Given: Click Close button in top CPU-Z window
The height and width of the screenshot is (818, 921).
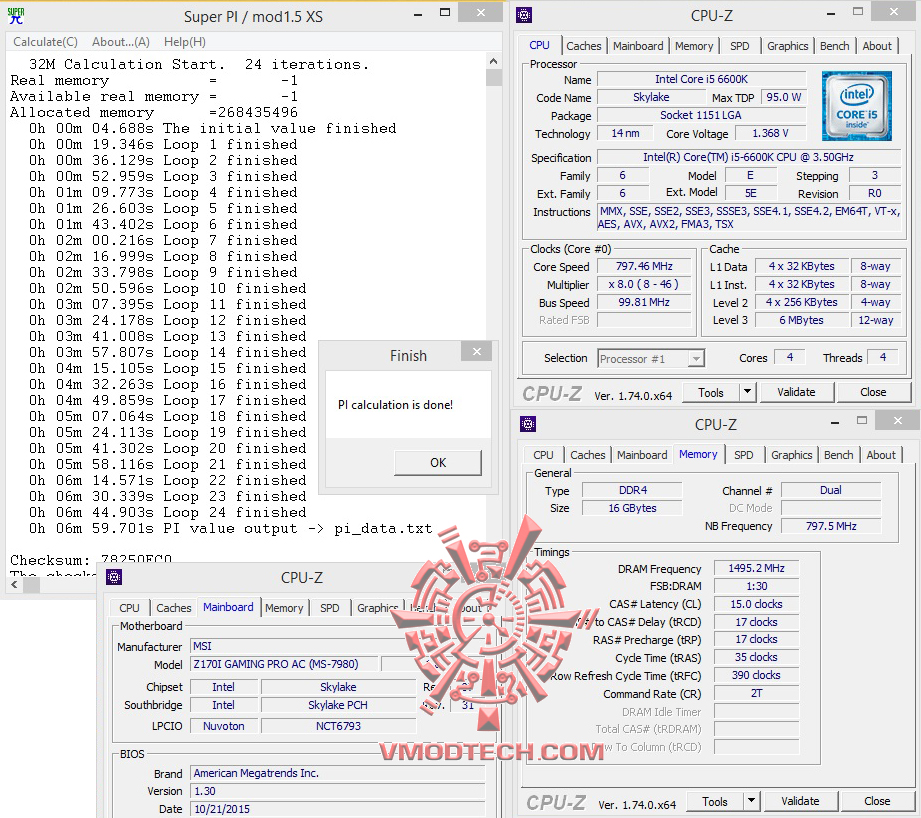Looking at the screenshot, I should point(873,392).
